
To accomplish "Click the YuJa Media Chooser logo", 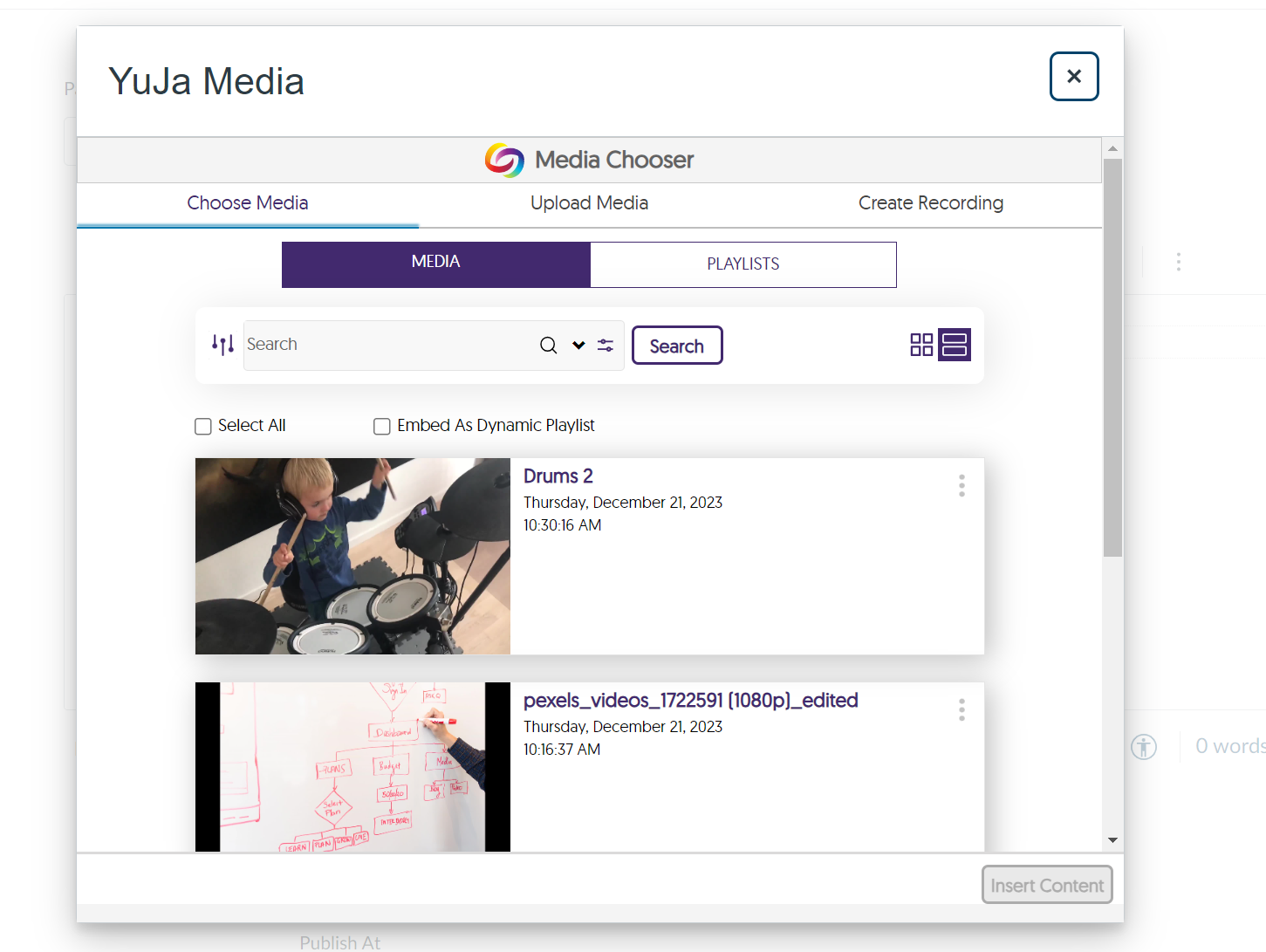I will pos(504,160).
